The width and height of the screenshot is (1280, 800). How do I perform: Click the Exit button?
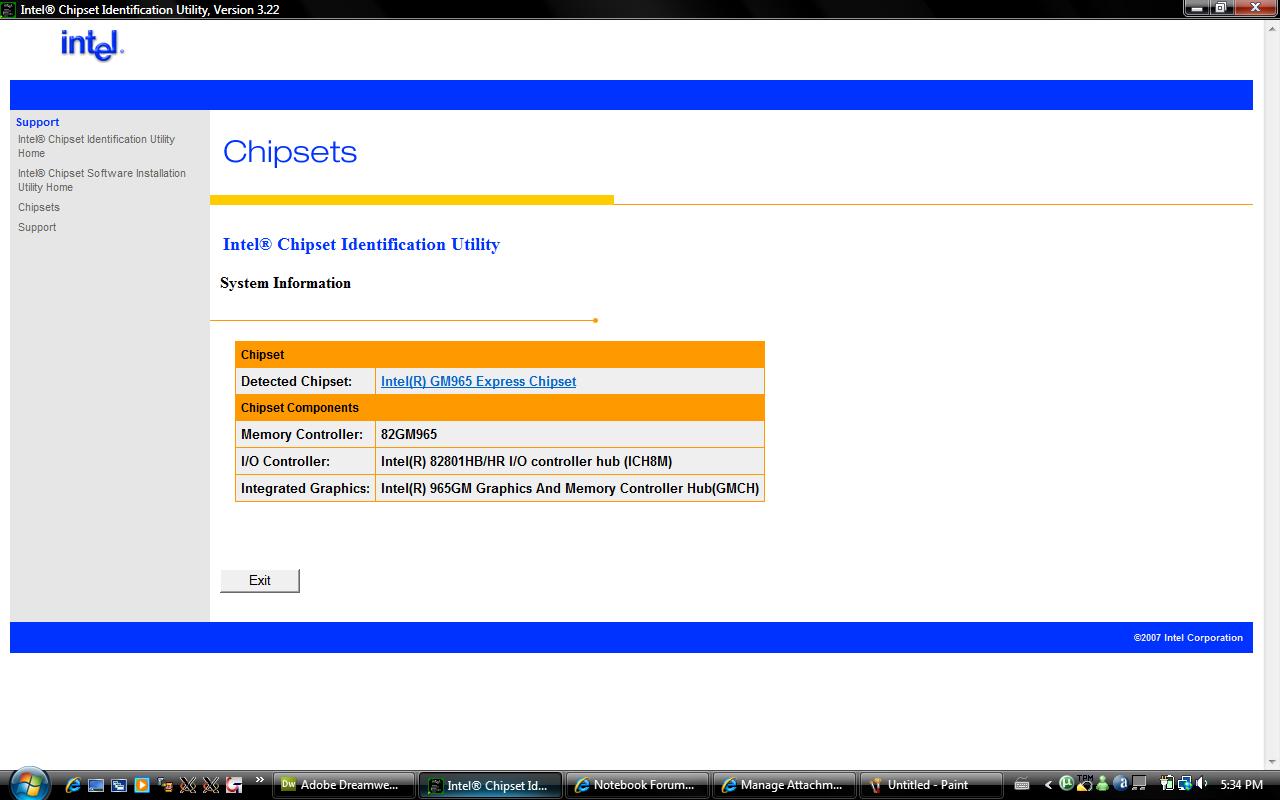click(x=260, y=580)
